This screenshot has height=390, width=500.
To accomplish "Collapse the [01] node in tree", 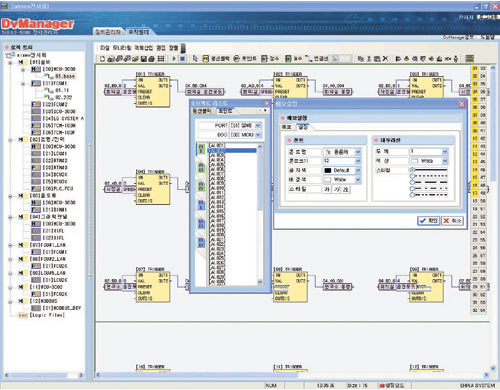I will click(x=10, y=62).
